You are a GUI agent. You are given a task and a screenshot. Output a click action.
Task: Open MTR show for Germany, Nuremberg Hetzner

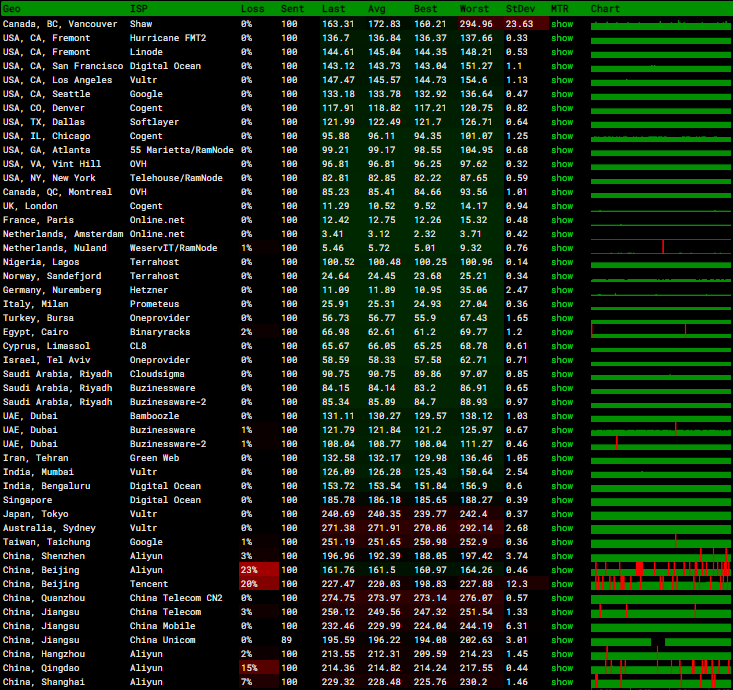click(562, 290)
